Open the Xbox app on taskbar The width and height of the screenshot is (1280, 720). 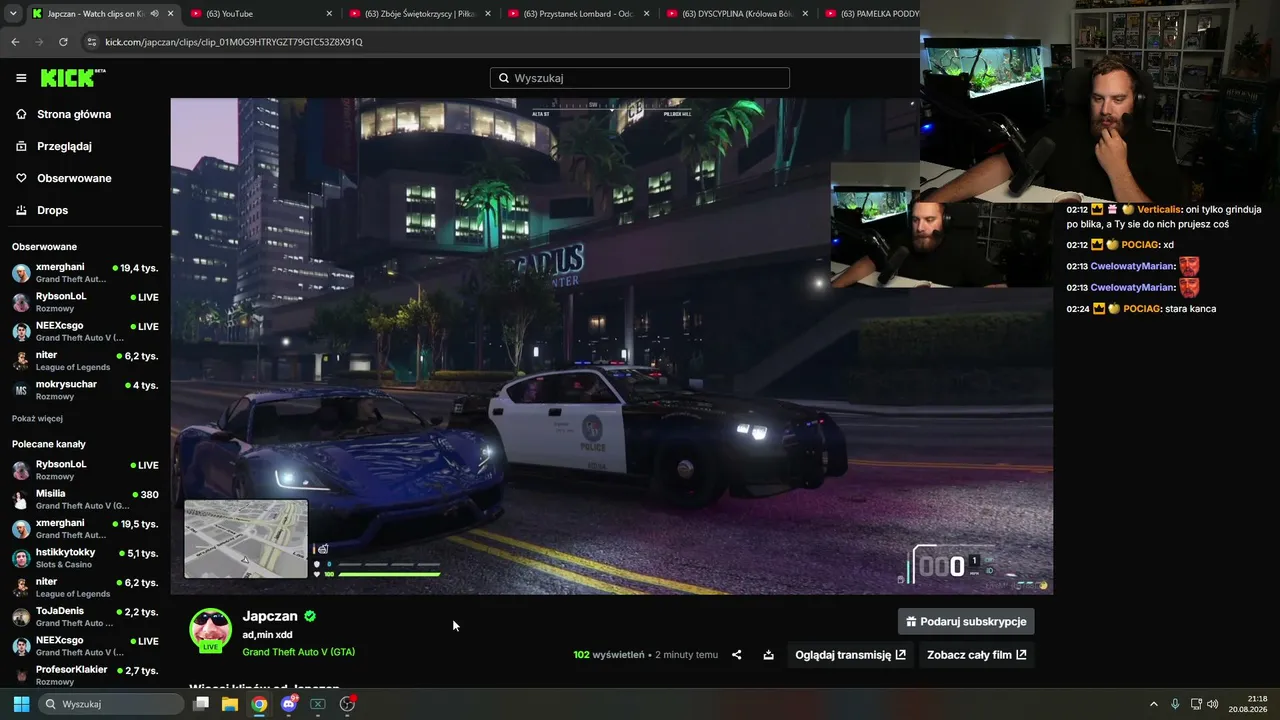coord(318,704)
